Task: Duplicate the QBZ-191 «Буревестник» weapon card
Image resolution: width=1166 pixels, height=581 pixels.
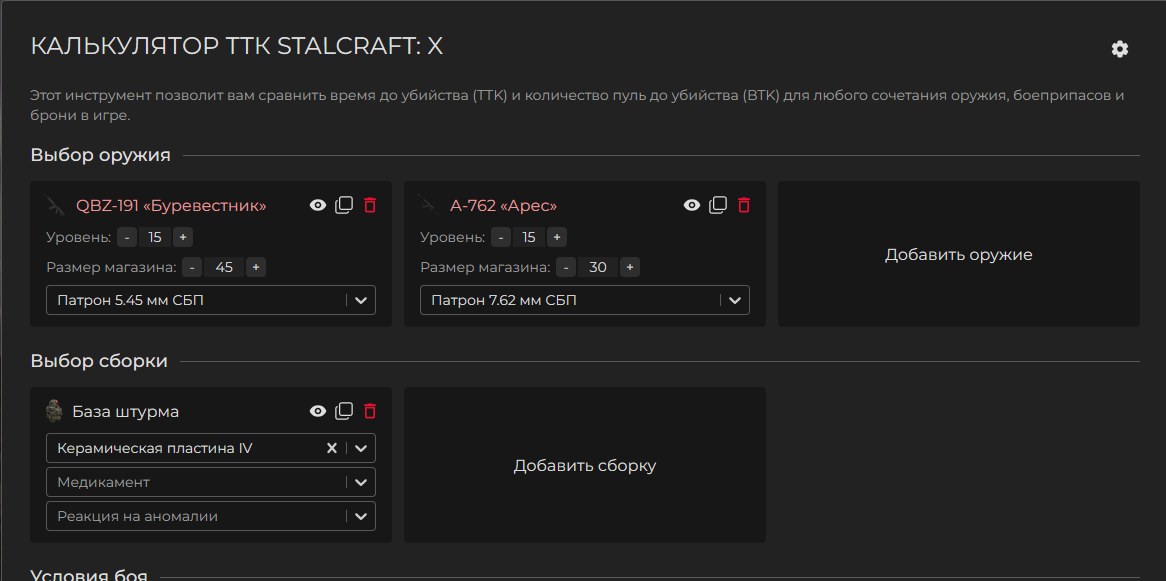Action: 344,205
